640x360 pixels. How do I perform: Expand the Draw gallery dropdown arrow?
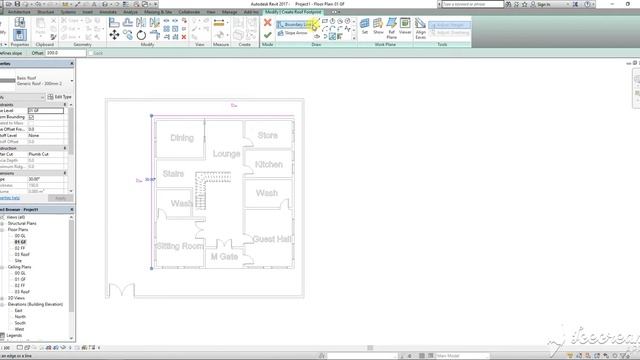pos(354,38)
